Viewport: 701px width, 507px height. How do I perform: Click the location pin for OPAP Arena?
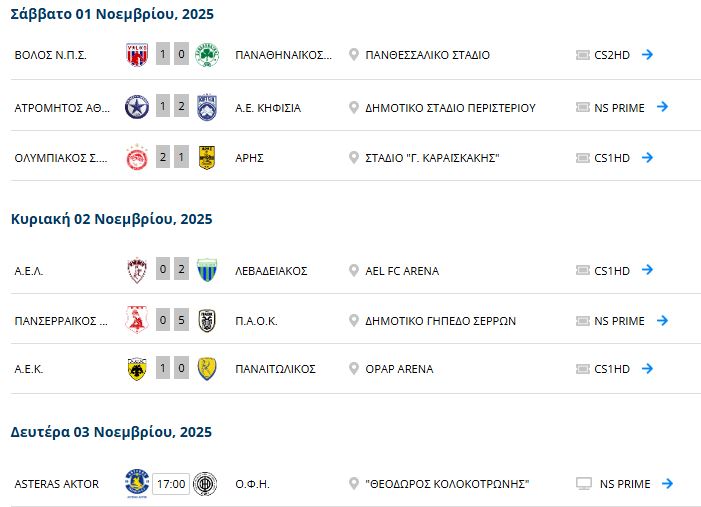point(354,369)
